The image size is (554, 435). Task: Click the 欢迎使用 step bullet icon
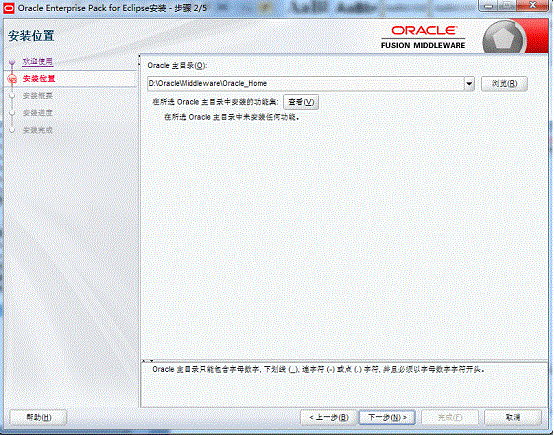tap(12, 62)
